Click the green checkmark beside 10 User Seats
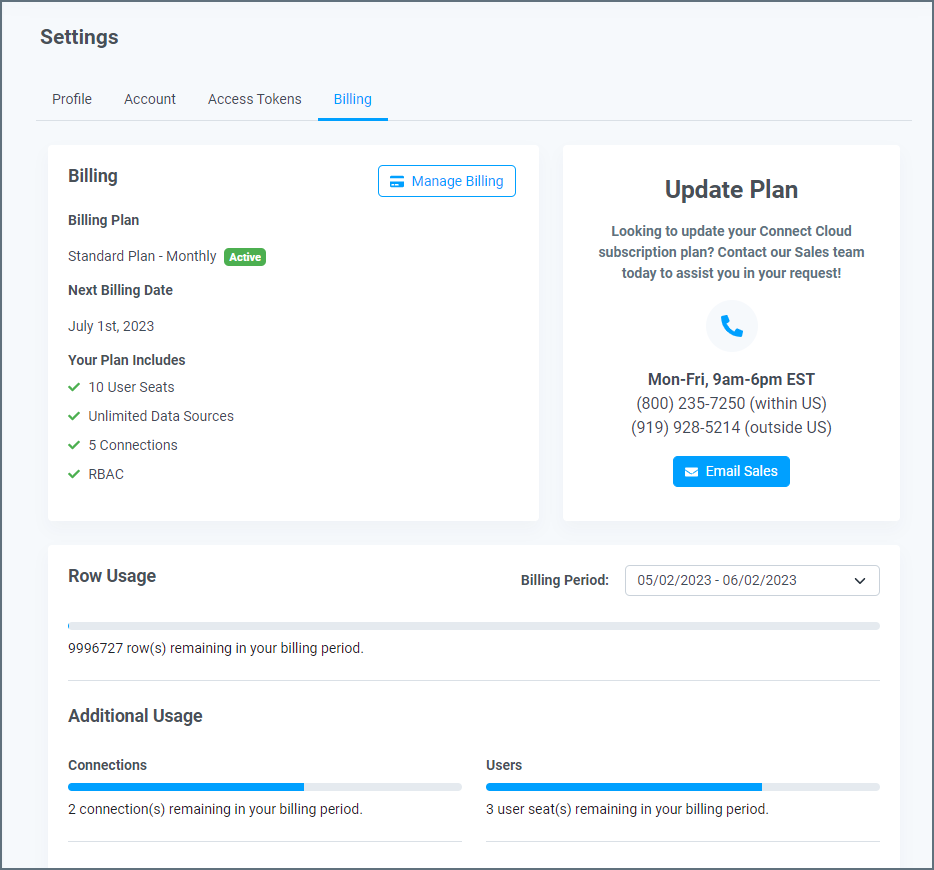 (74, 387)
